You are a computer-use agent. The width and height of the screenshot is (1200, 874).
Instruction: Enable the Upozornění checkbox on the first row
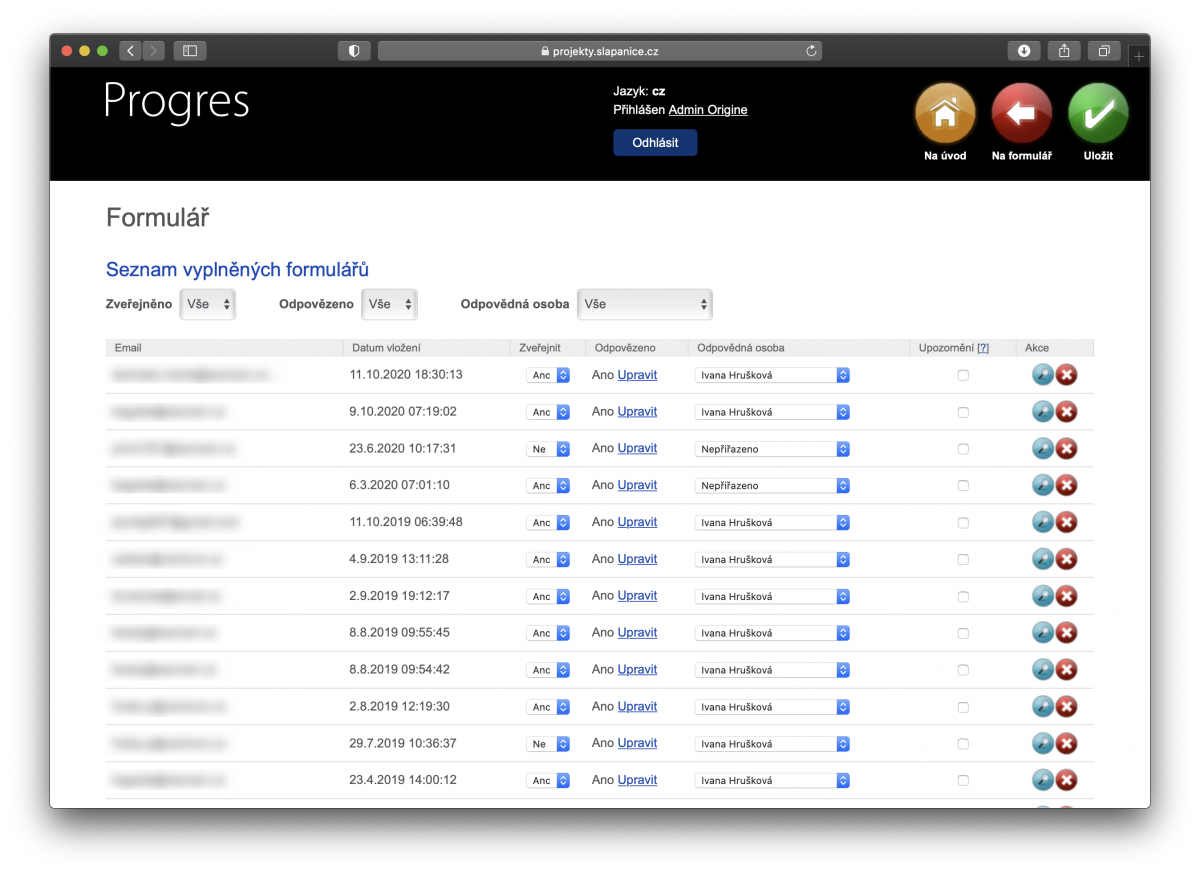click(x=963, y=374)
